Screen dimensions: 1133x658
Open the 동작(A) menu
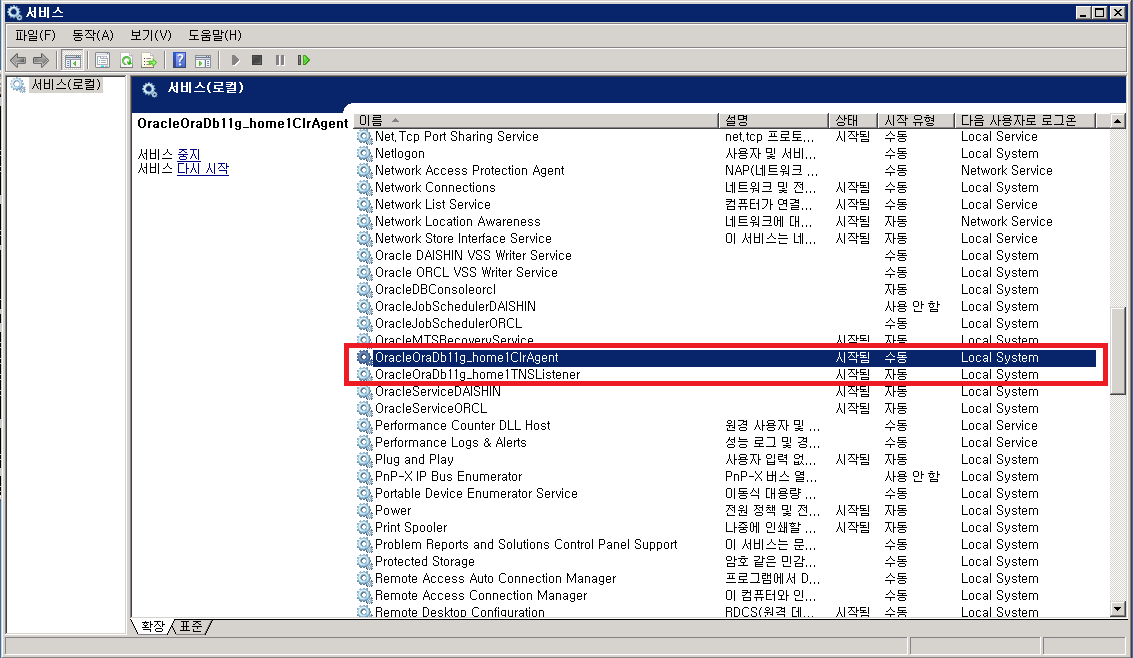92,35
